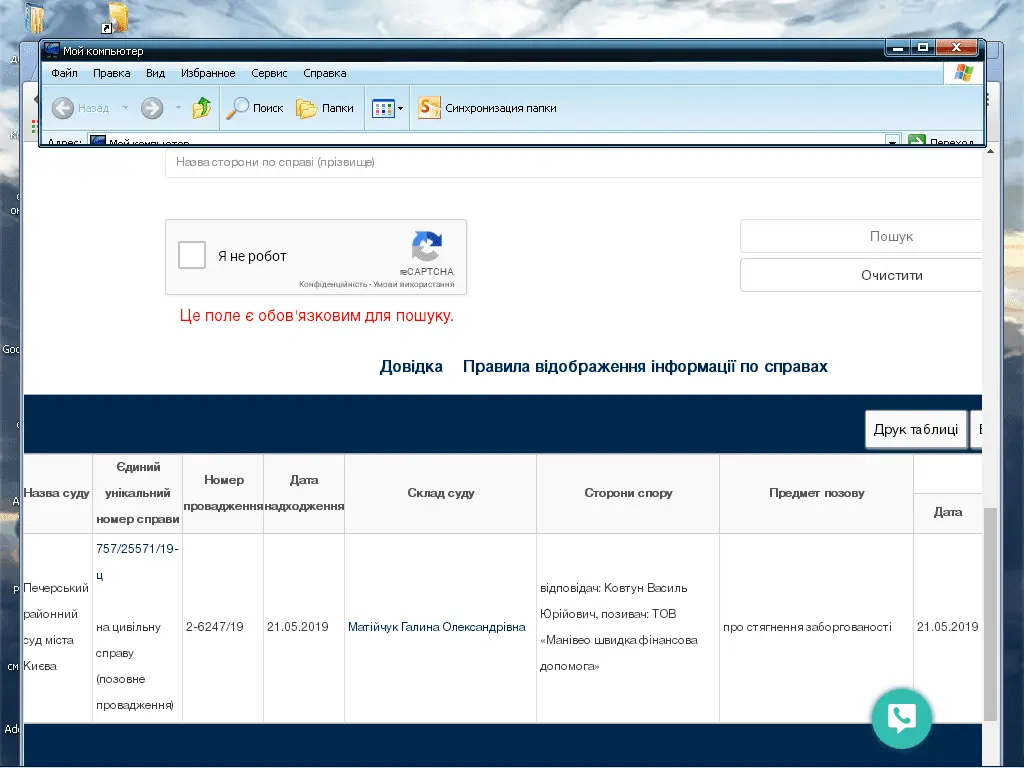This screenshot has height=768, width=1024.
Task: Check the "Я не робот" checkbox
Action: (x=192, y=256)
